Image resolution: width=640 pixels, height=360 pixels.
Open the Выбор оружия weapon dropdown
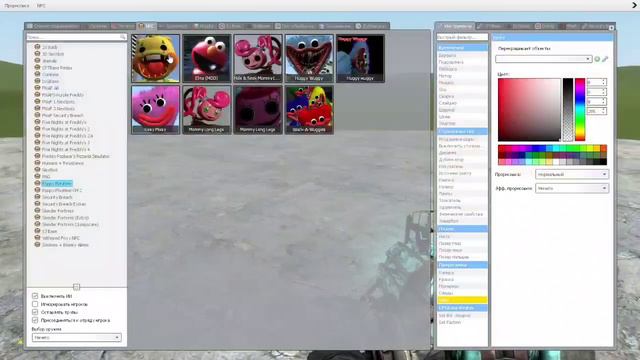pyautogui.click(x=76, y=338)
